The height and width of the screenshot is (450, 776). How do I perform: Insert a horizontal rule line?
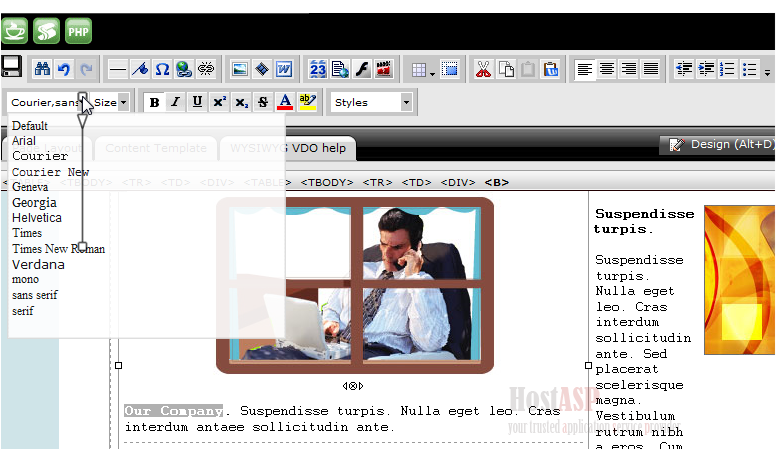pos(117,69)
